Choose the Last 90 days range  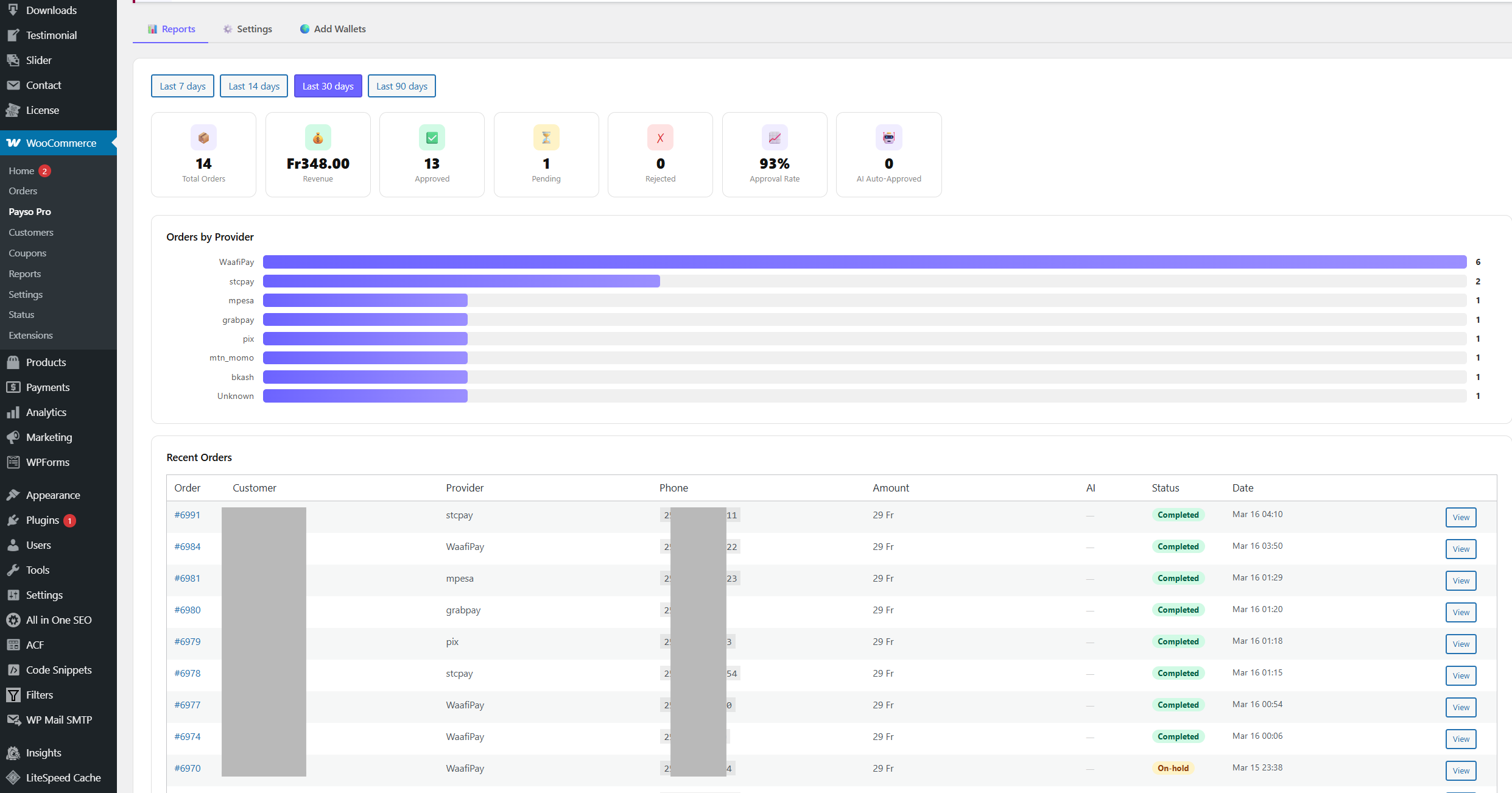coord(401,86)
